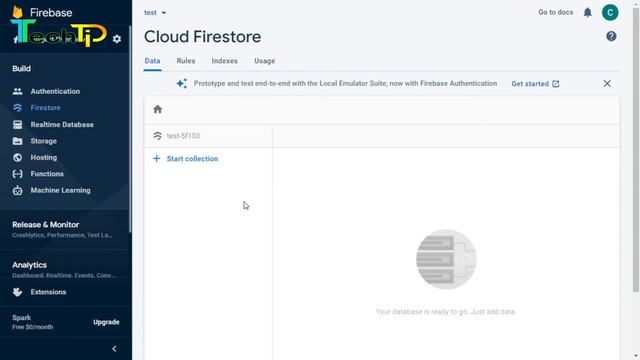
Task: Click the Extensions icon in sidebar
Action: pos(18,292)
